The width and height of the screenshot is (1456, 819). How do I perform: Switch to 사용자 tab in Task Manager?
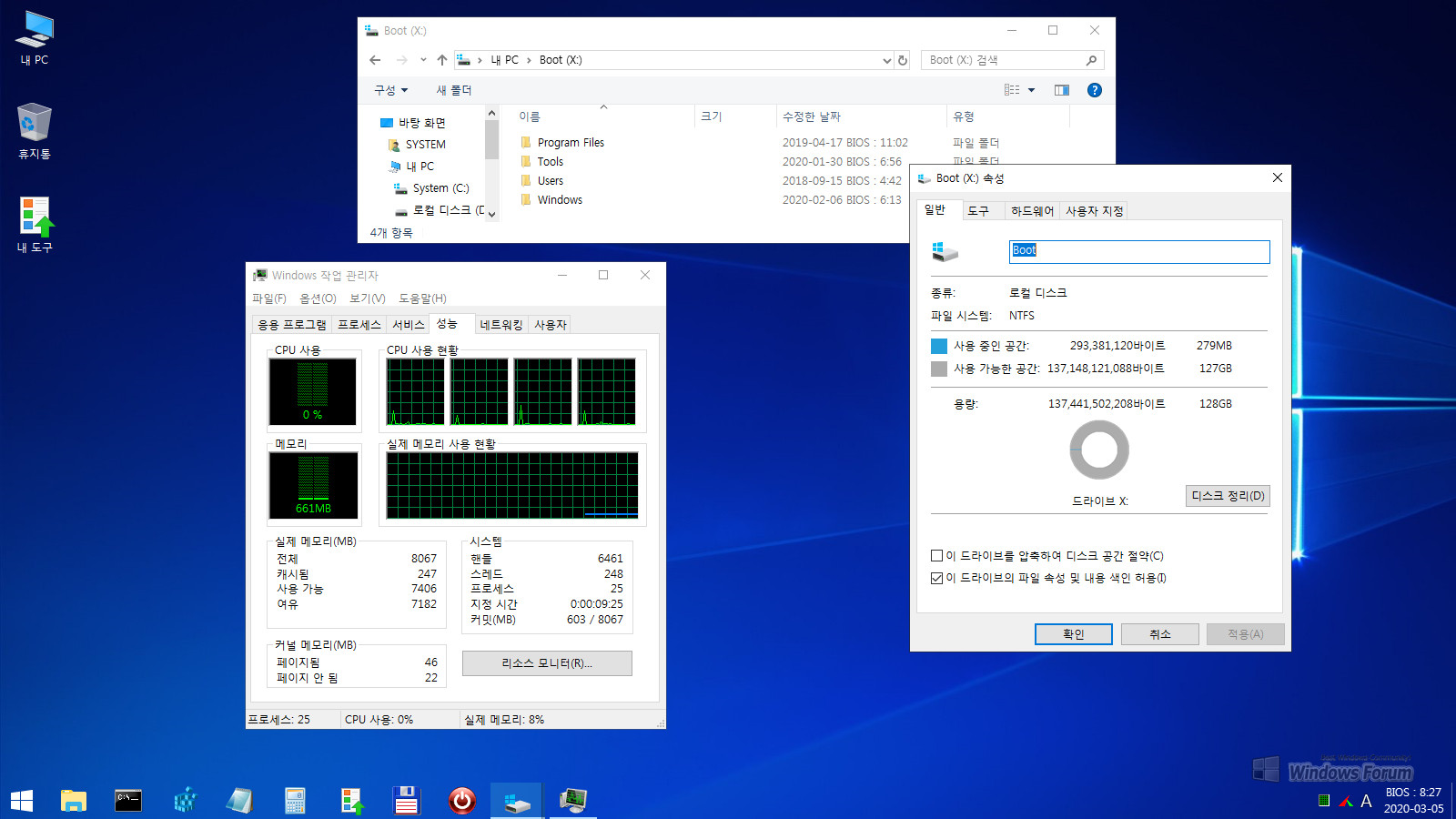[x=551, y=325]
